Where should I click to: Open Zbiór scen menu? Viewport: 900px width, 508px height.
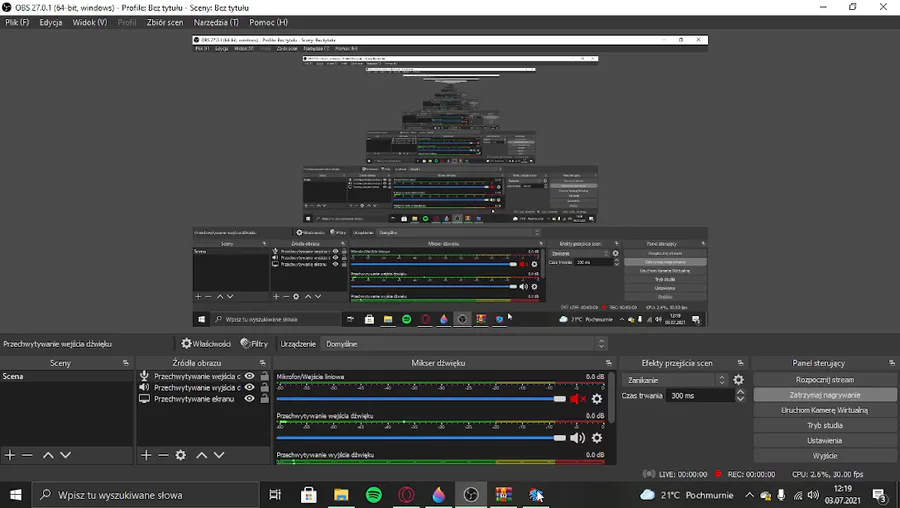click(x=165, y=22)
